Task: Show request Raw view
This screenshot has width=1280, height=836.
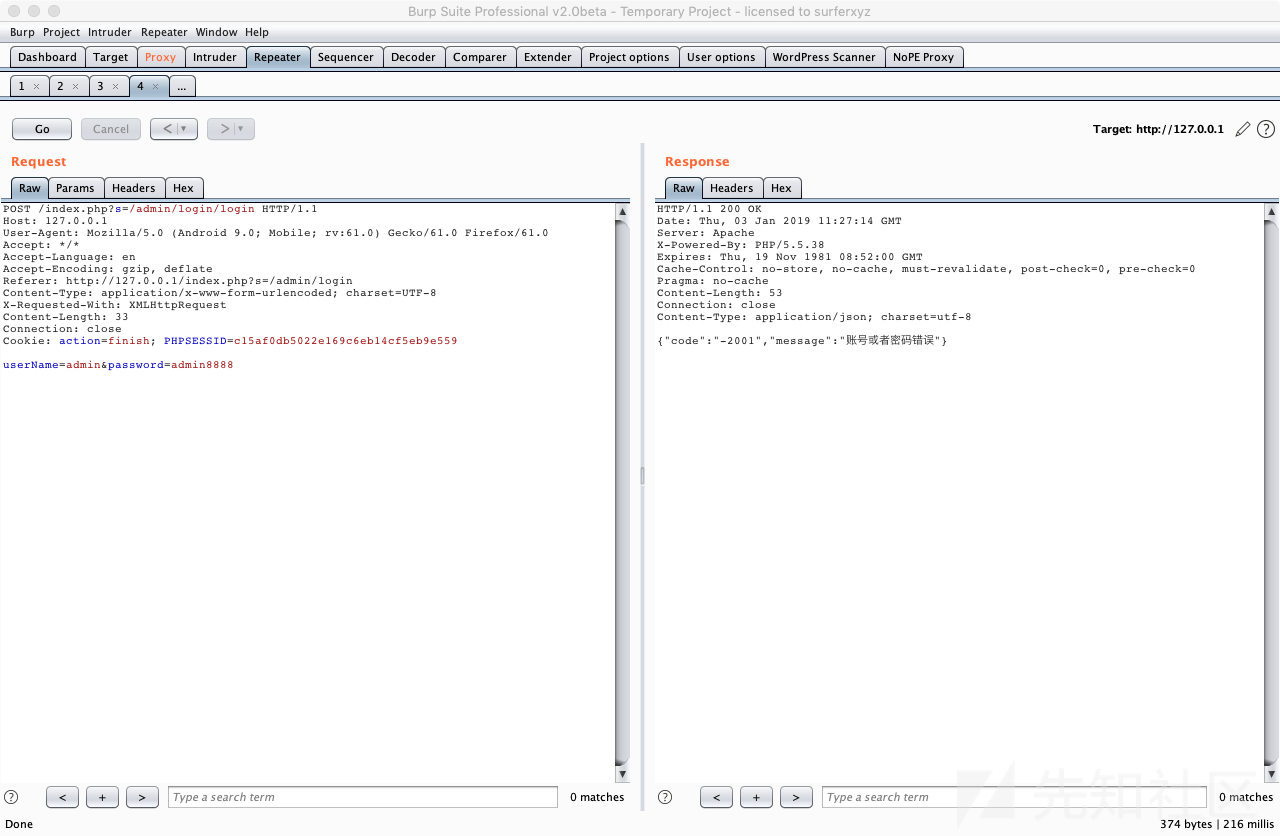Action: [30, 188]
